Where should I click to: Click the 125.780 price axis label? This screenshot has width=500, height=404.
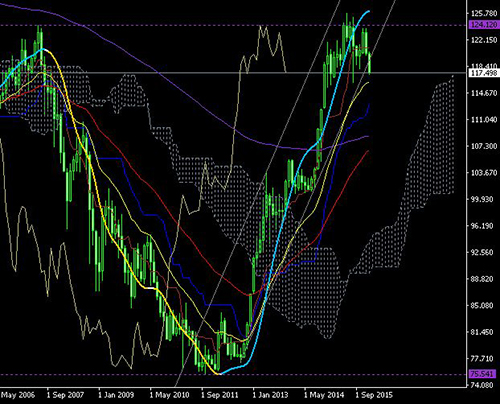[x=484, y=13]
